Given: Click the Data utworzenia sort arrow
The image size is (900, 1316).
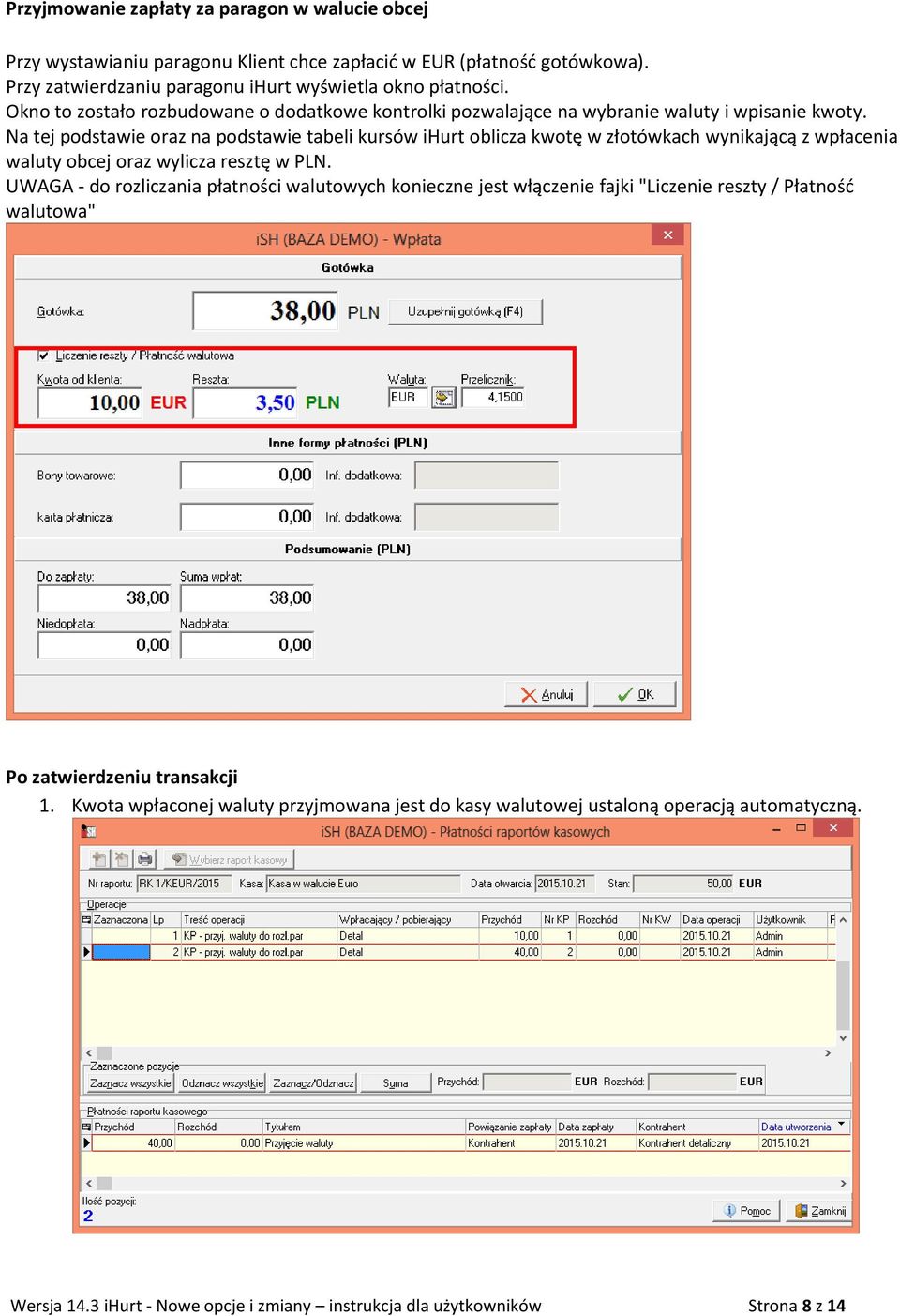Looking at the screenshot, I should [841, 1125].
